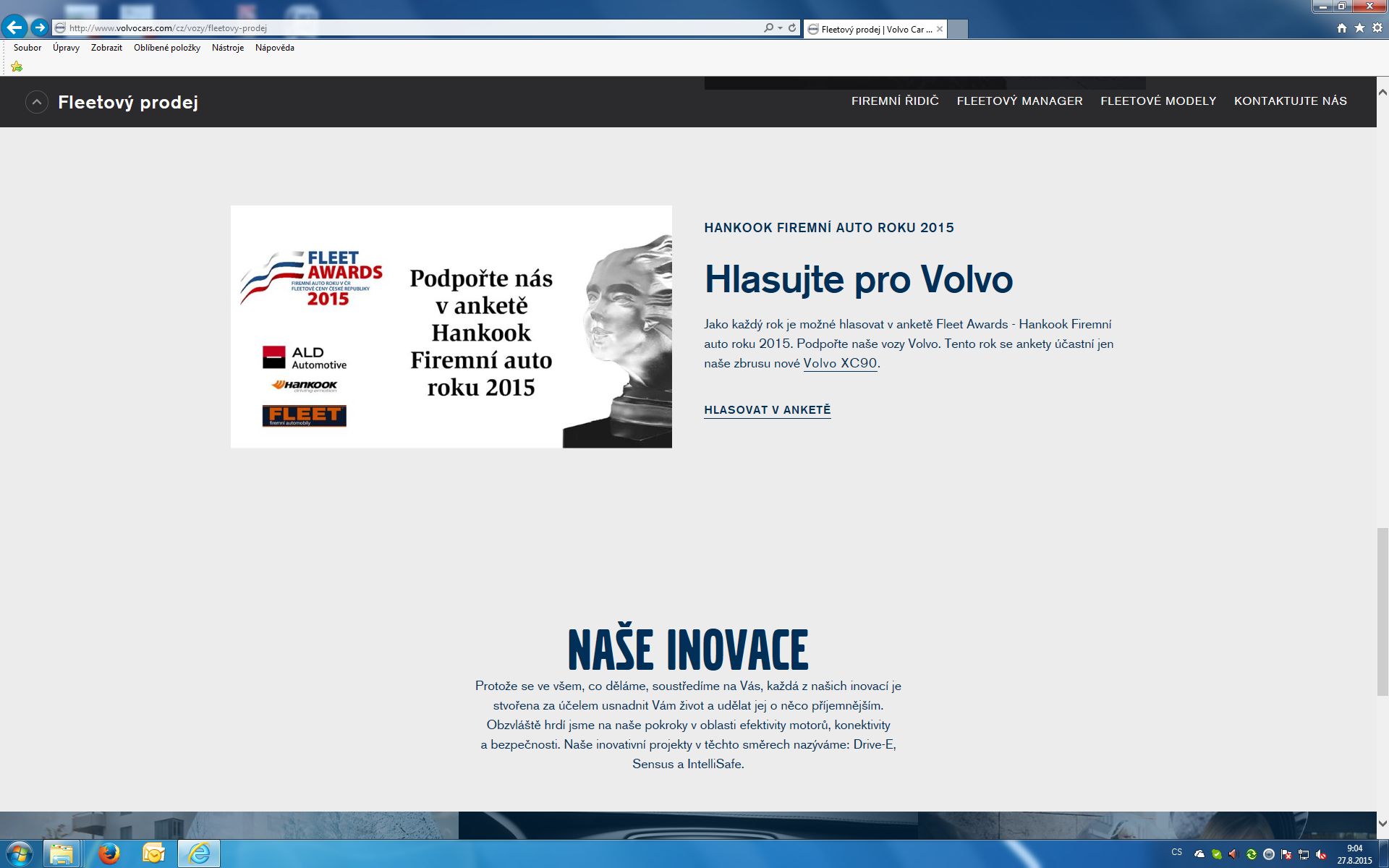The height and width of the screenshot is (868, 1389).
Task: Open the green sync arrows tray icon
Action: (1251, 854)
